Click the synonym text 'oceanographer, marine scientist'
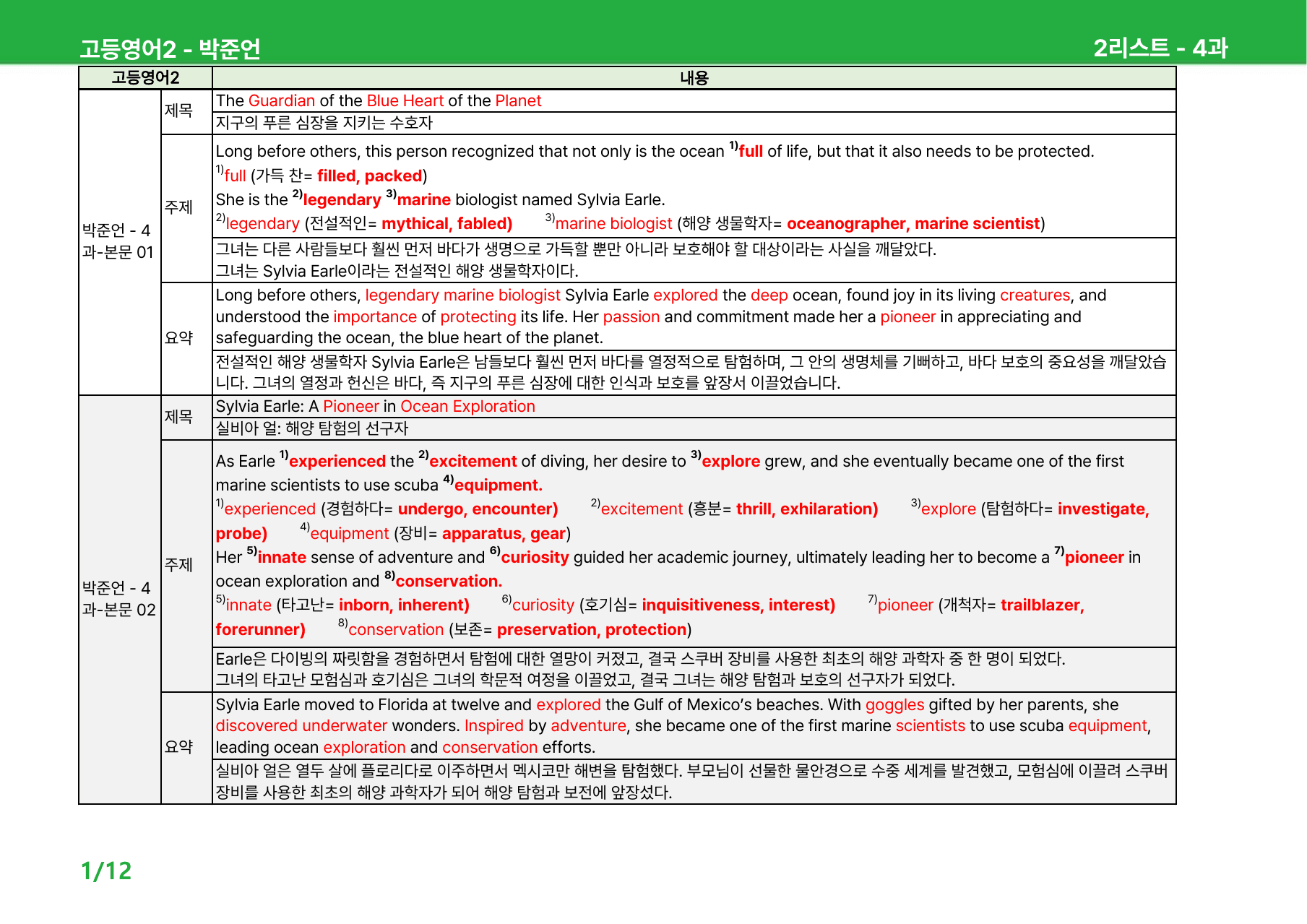The height and width of the screenshot is (924, 1307). pos(913,223)
